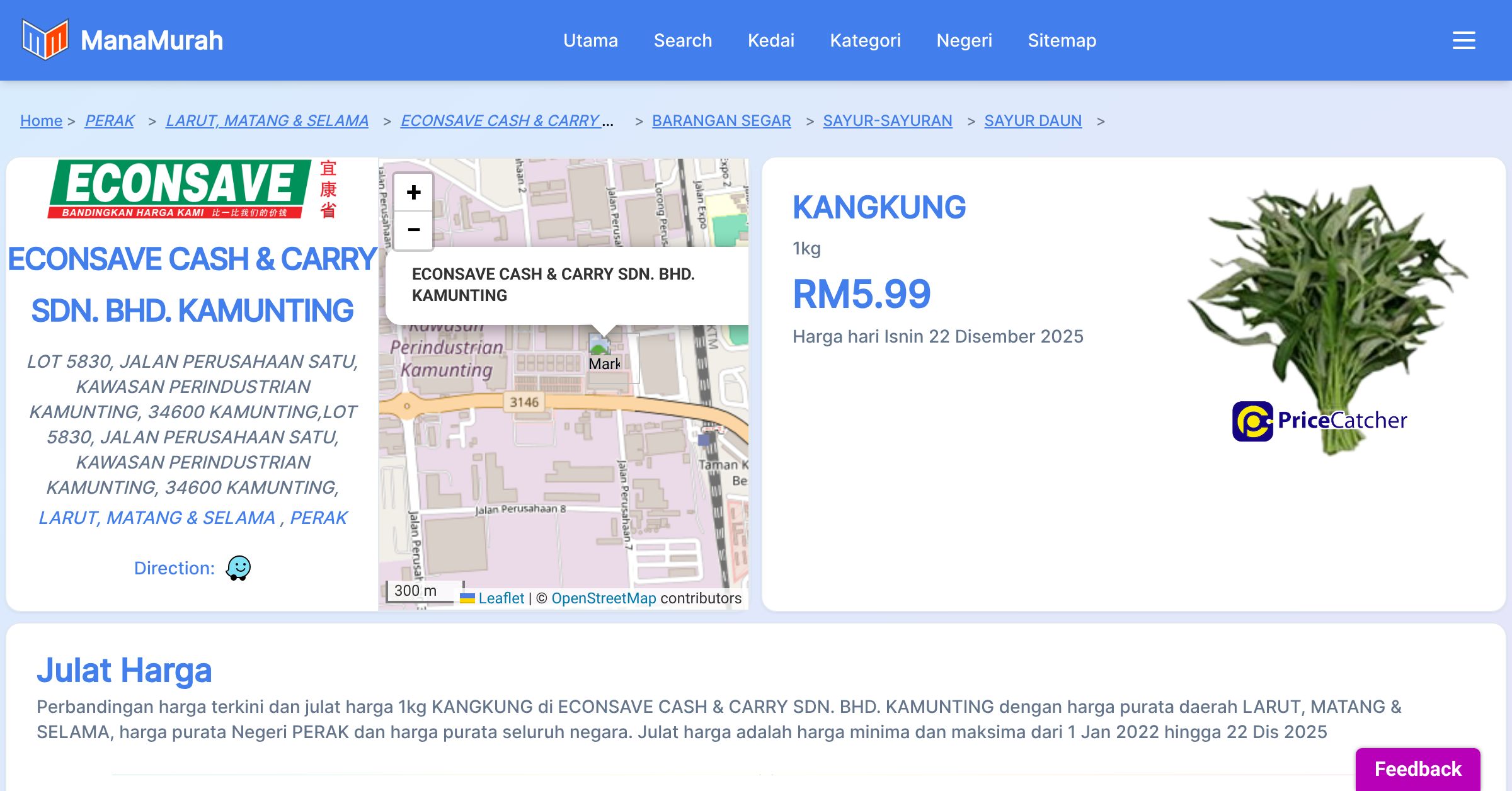Image resolution: width=1512 pixels, height=791 pixels.
Task: Zoom in on the map
Action: pos(413,193)
